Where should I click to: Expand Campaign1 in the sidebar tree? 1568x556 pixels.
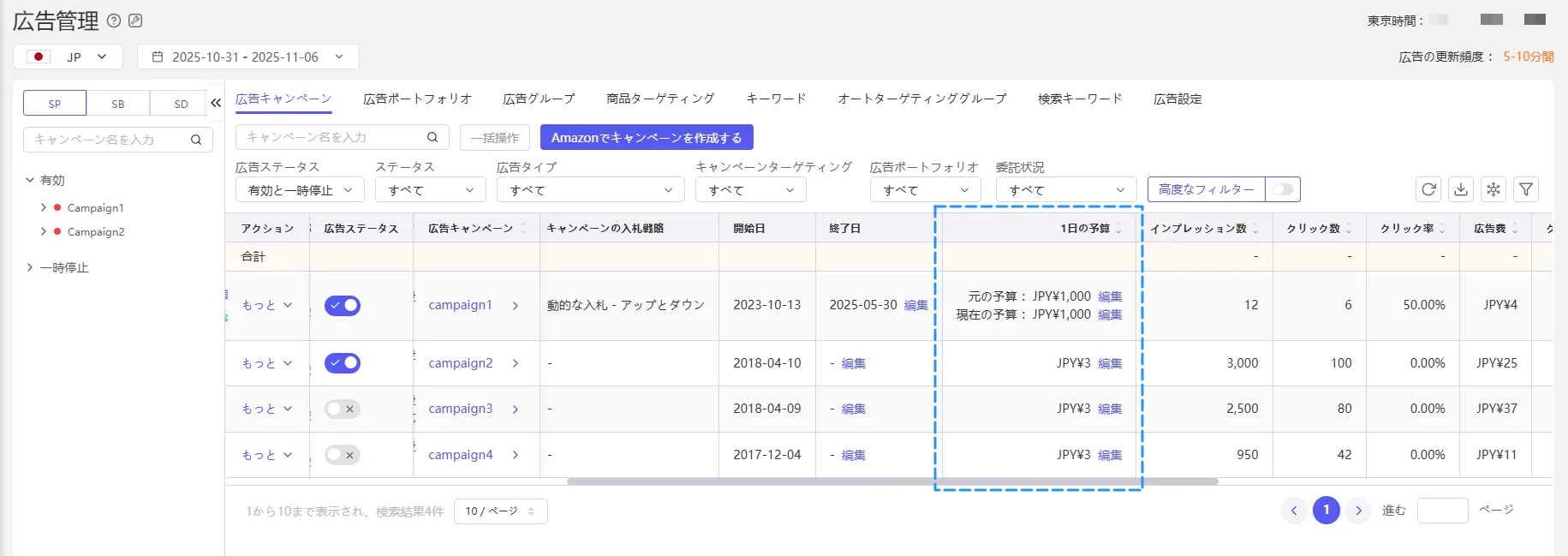tap(44, 207)
